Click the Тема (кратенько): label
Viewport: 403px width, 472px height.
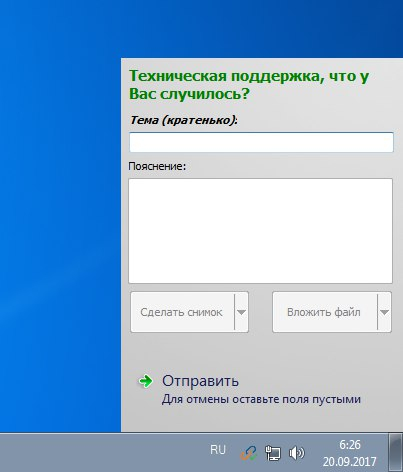point(184,120)
